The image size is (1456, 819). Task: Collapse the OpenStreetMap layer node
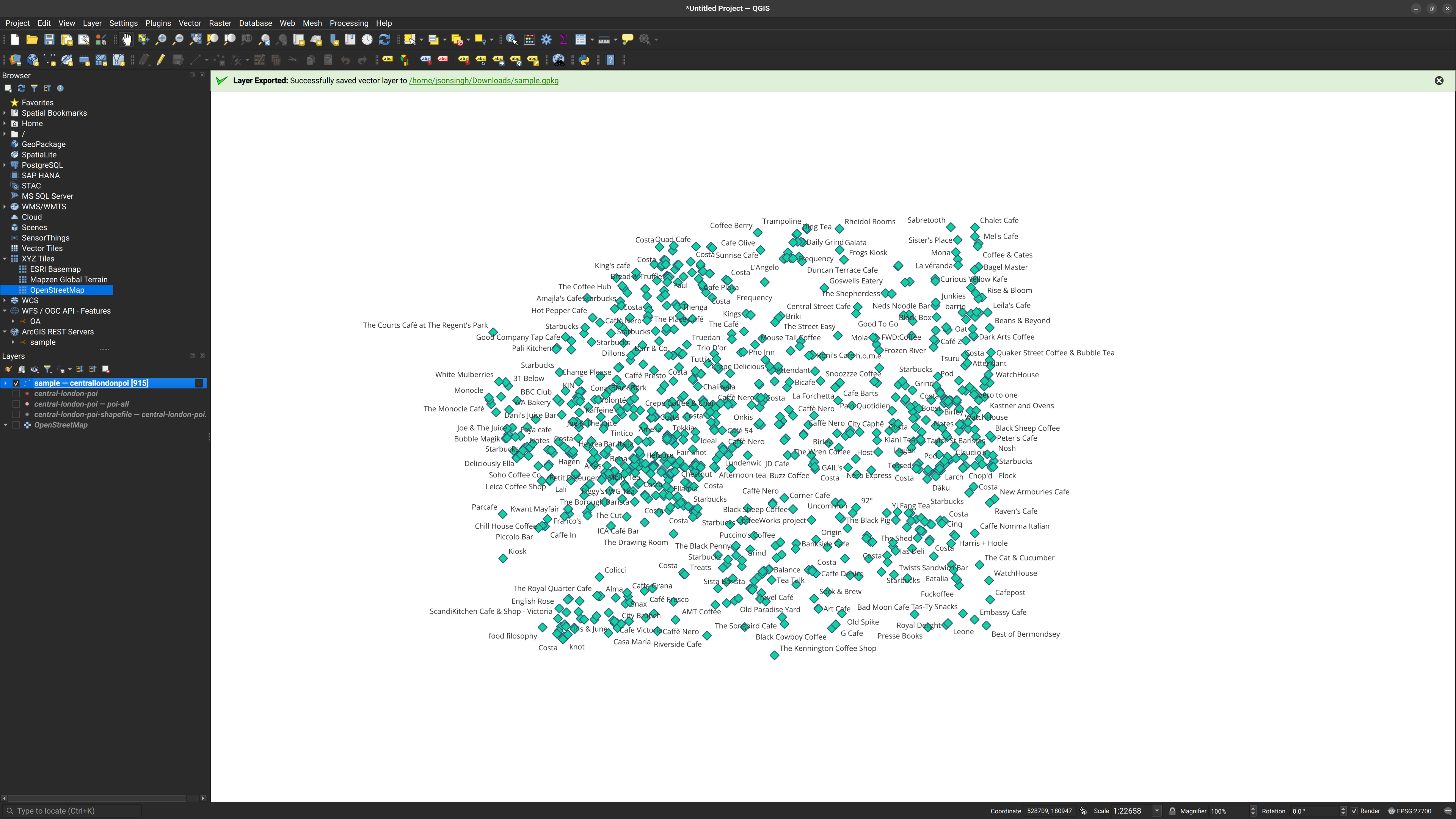[x=6, y=425]
